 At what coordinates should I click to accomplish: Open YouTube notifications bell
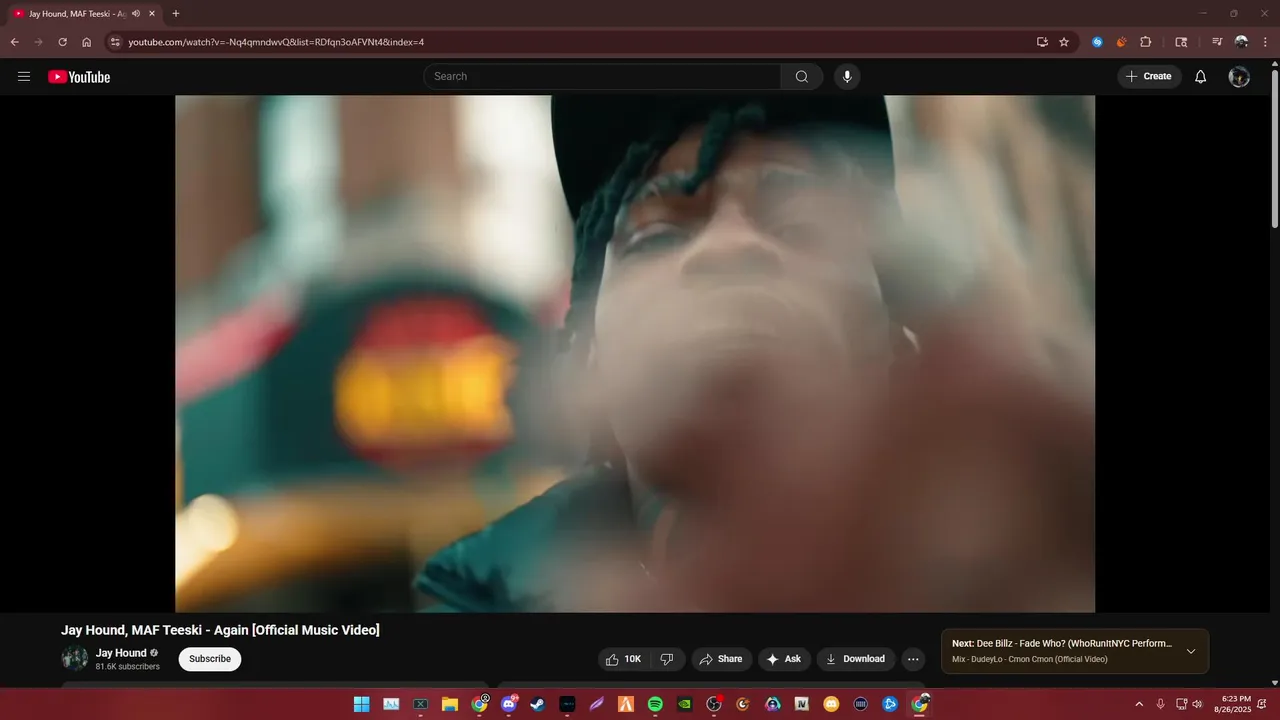click(x=1201, y=77)
